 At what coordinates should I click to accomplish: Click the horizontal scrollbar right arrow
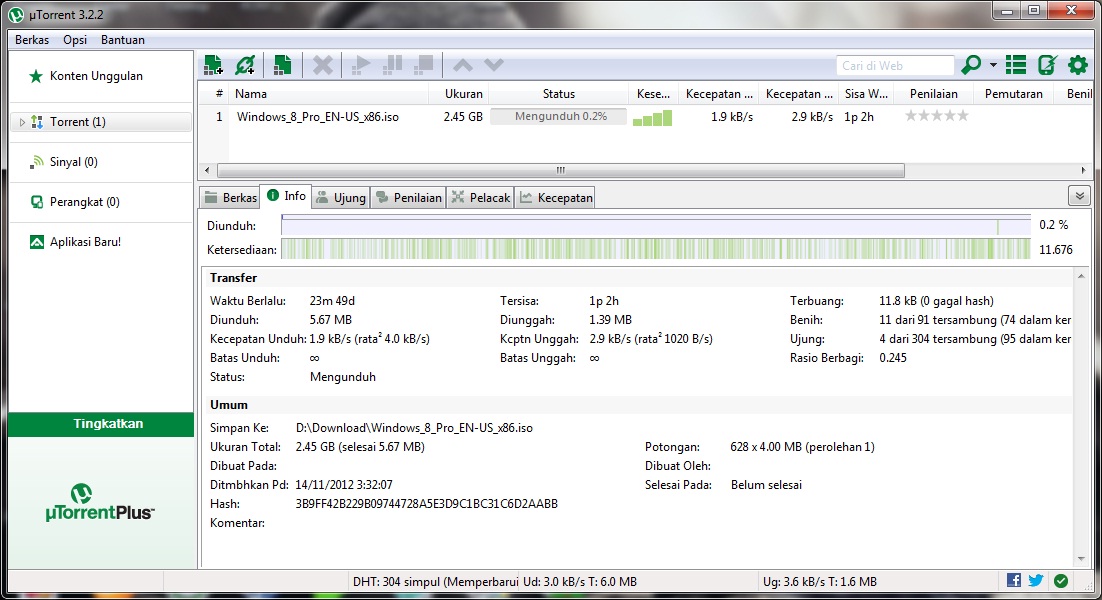(1083, 170)
